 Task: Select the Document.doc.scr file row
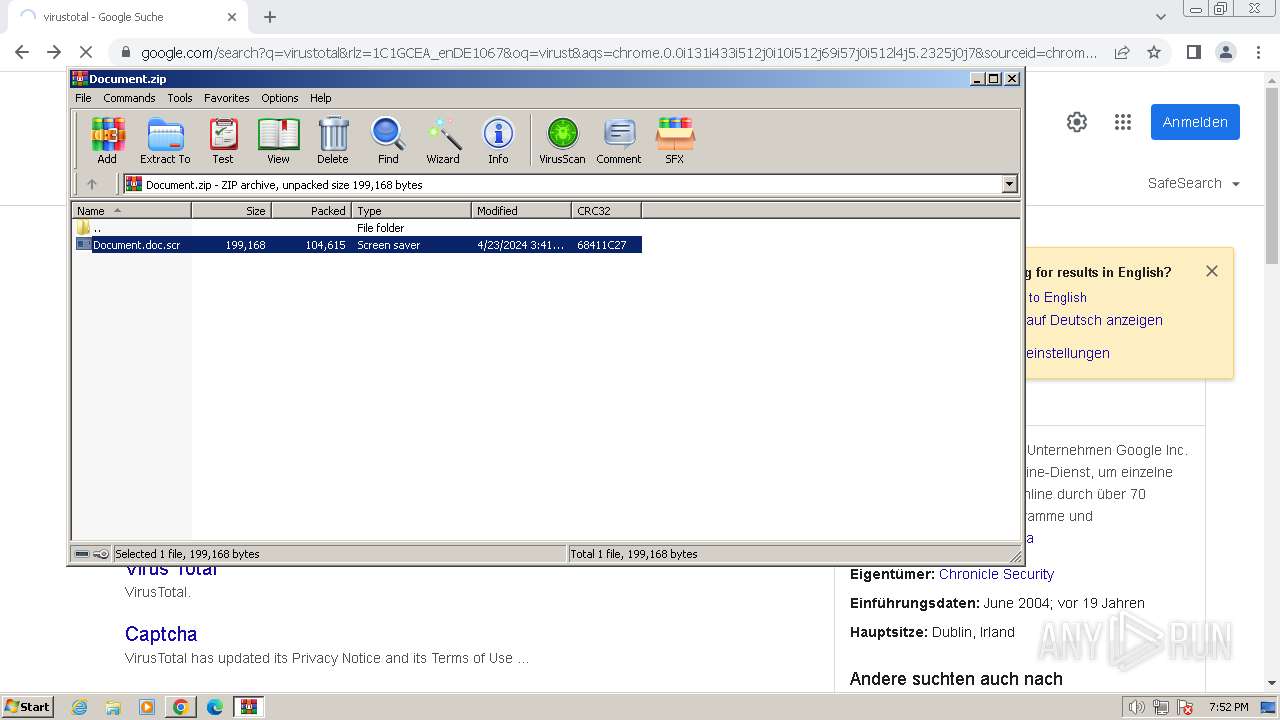358,245
